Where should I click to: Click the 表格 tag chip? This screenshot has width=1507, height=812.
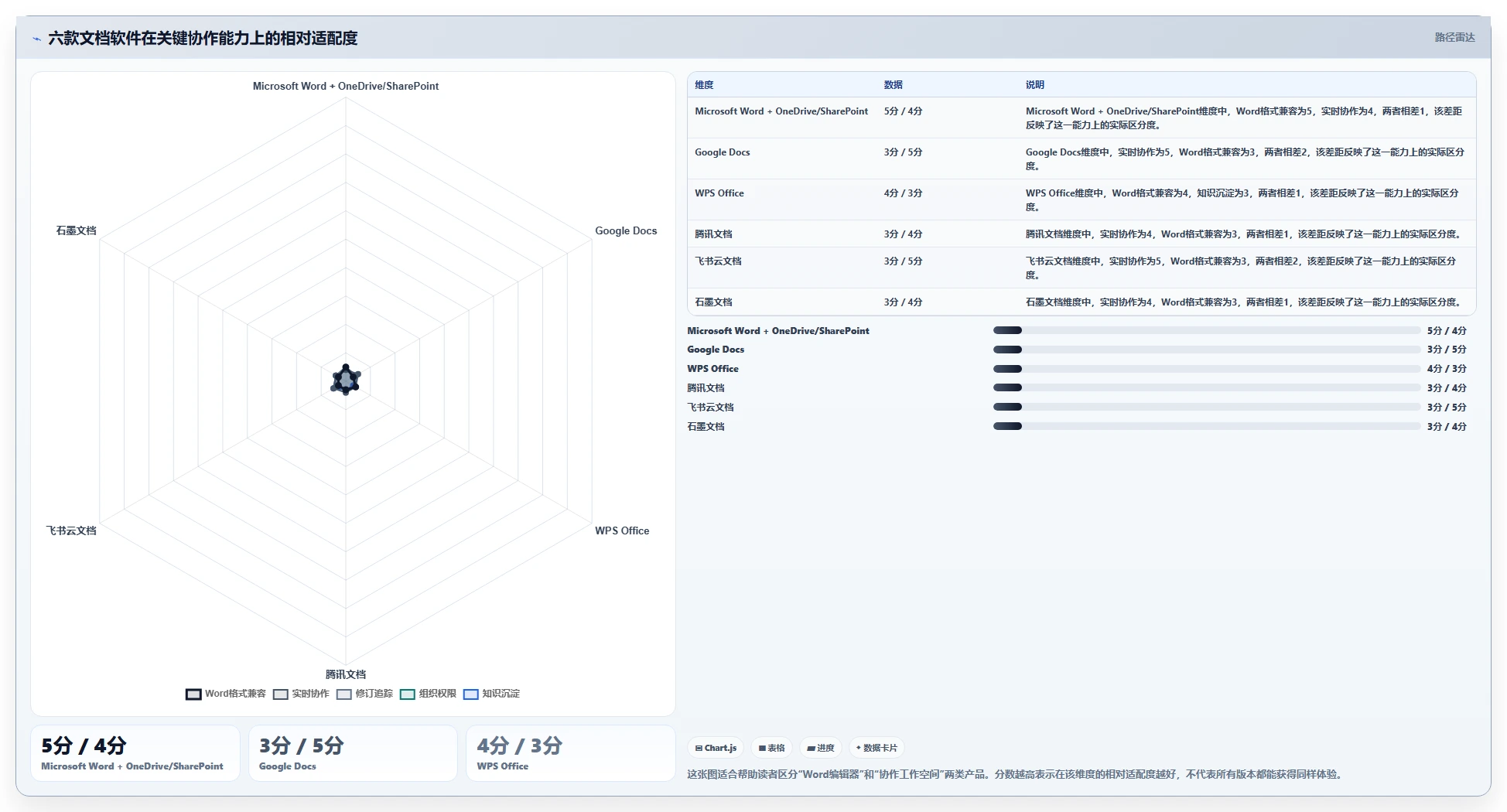tap(772, 748)
